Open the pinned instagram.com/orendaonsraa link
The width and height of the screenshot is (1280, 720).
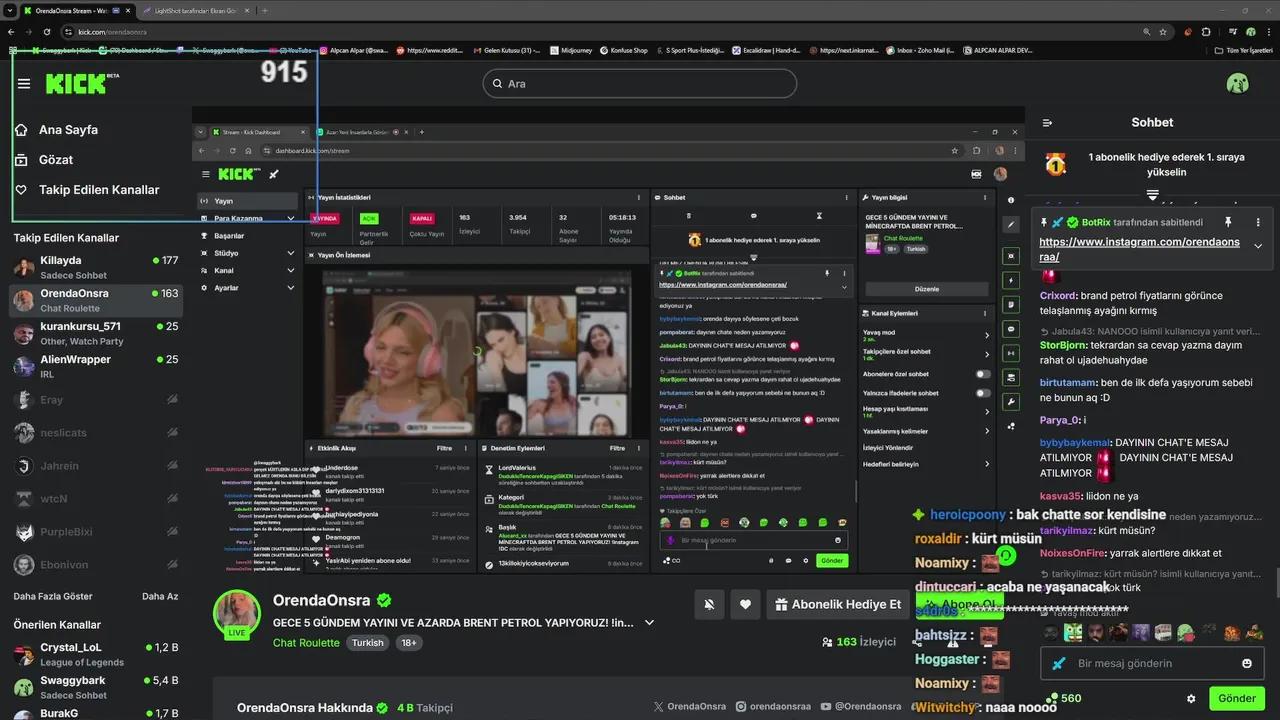click(x=1139, y=249)
